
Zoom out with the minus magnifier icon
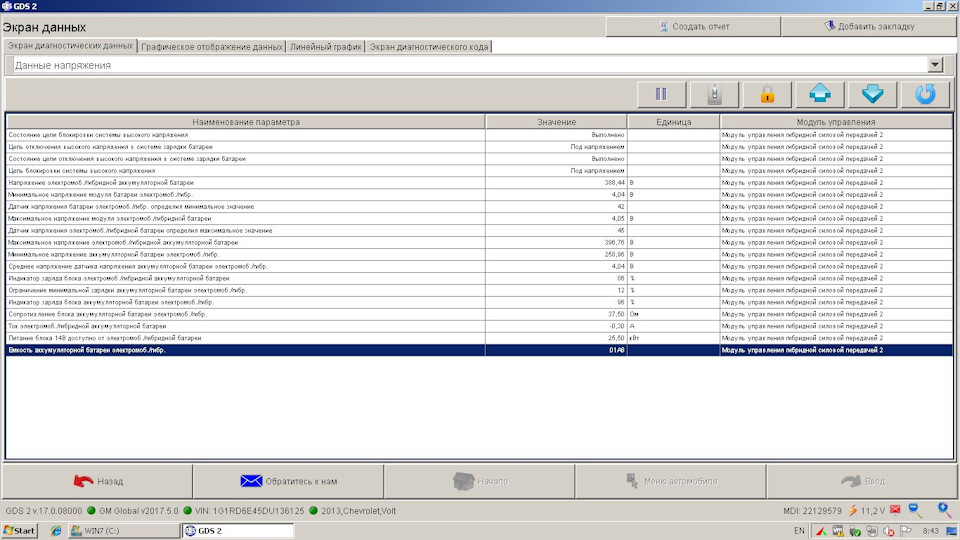coord(915,509)
